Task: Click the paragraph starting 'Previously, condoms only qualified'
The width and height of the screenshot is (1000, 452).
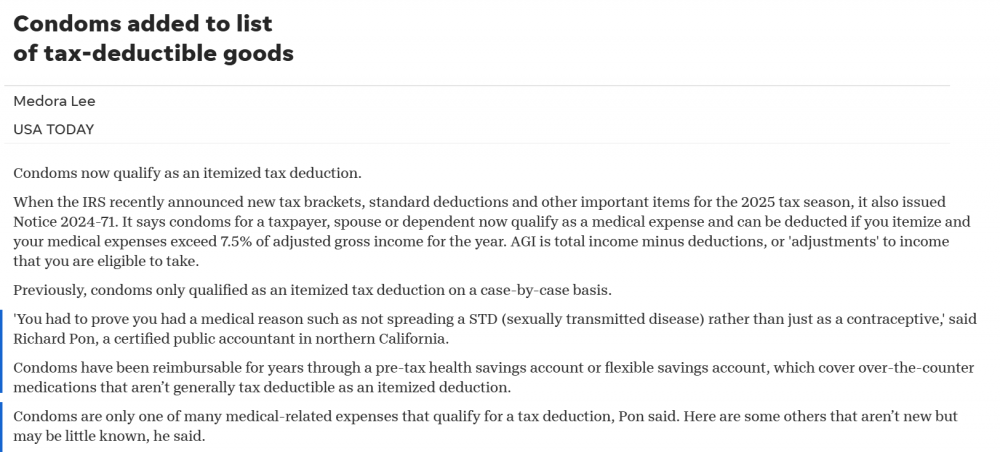Action: point(312,290)
